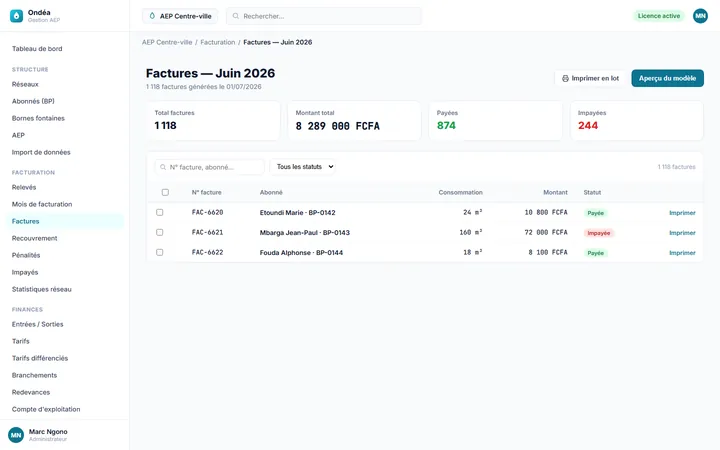
Task: Open the Tous les statuts dropdown
Action: [303, 167]
